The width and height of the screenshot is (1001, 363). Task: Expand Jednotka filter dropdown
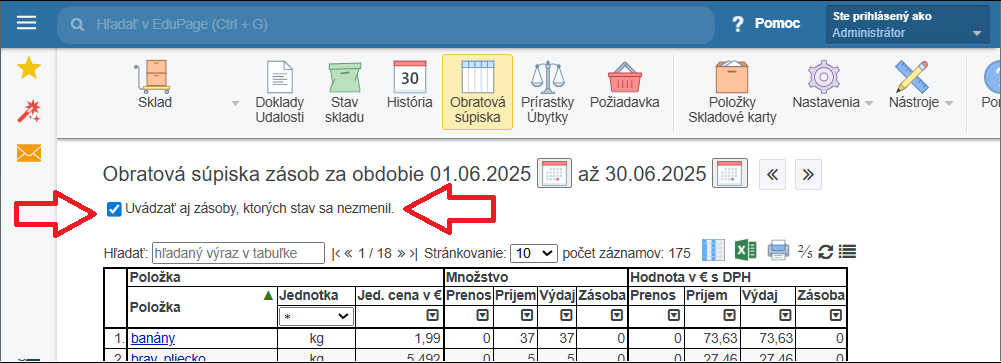pos(317,316)
